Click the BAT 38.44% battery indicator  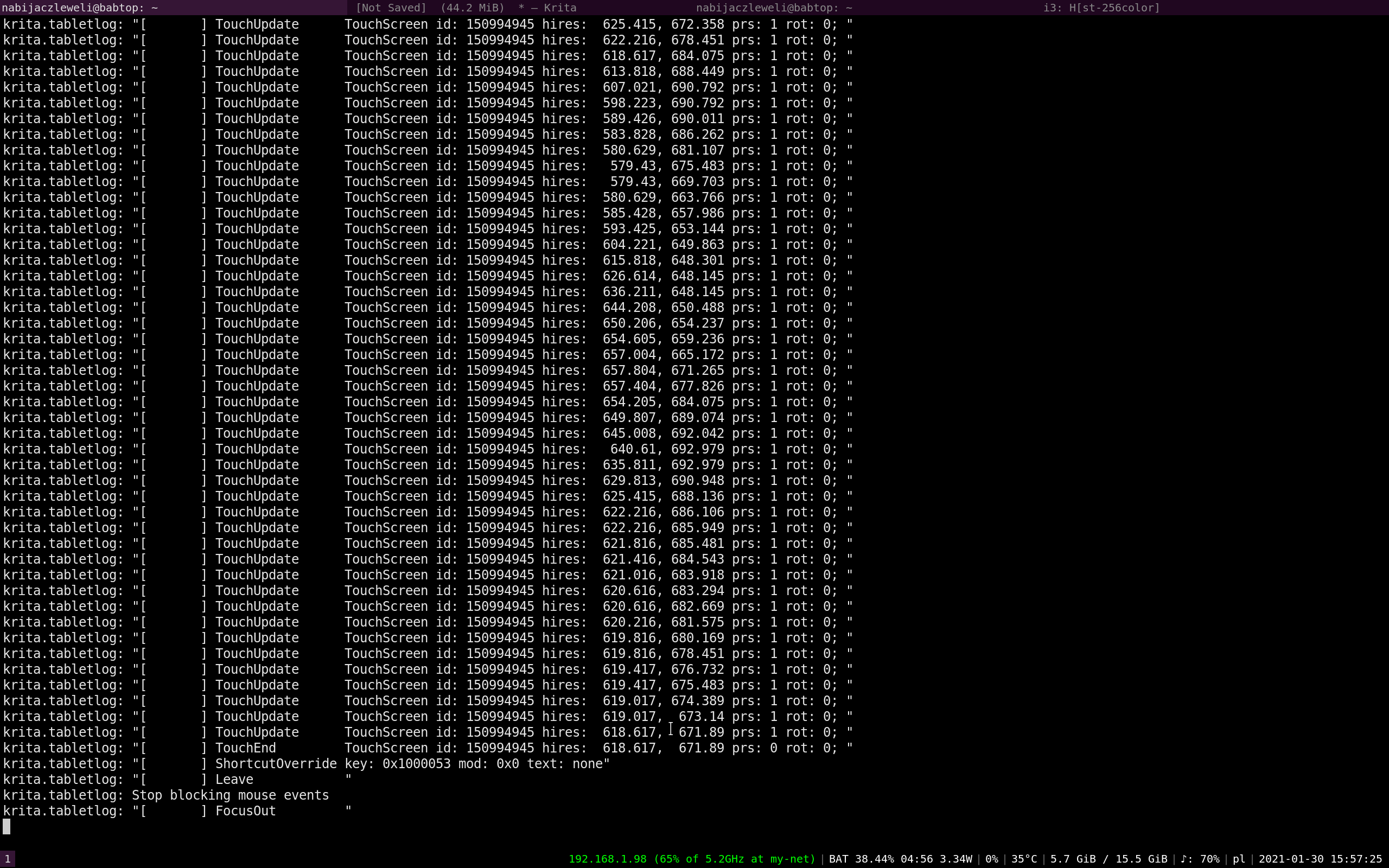[900, 859]
